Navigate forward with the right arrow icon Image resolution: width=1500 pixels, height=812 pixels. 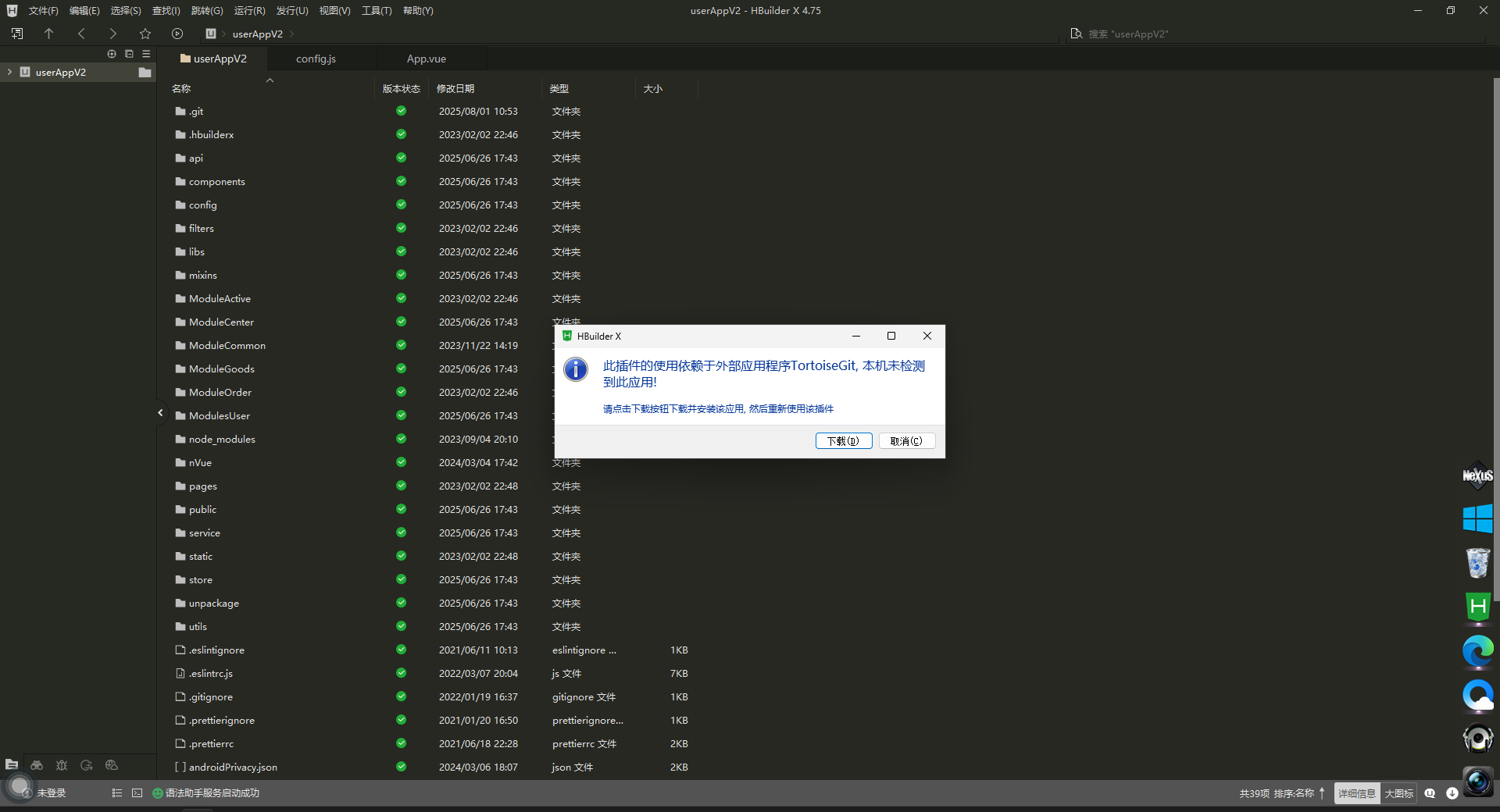113,34
